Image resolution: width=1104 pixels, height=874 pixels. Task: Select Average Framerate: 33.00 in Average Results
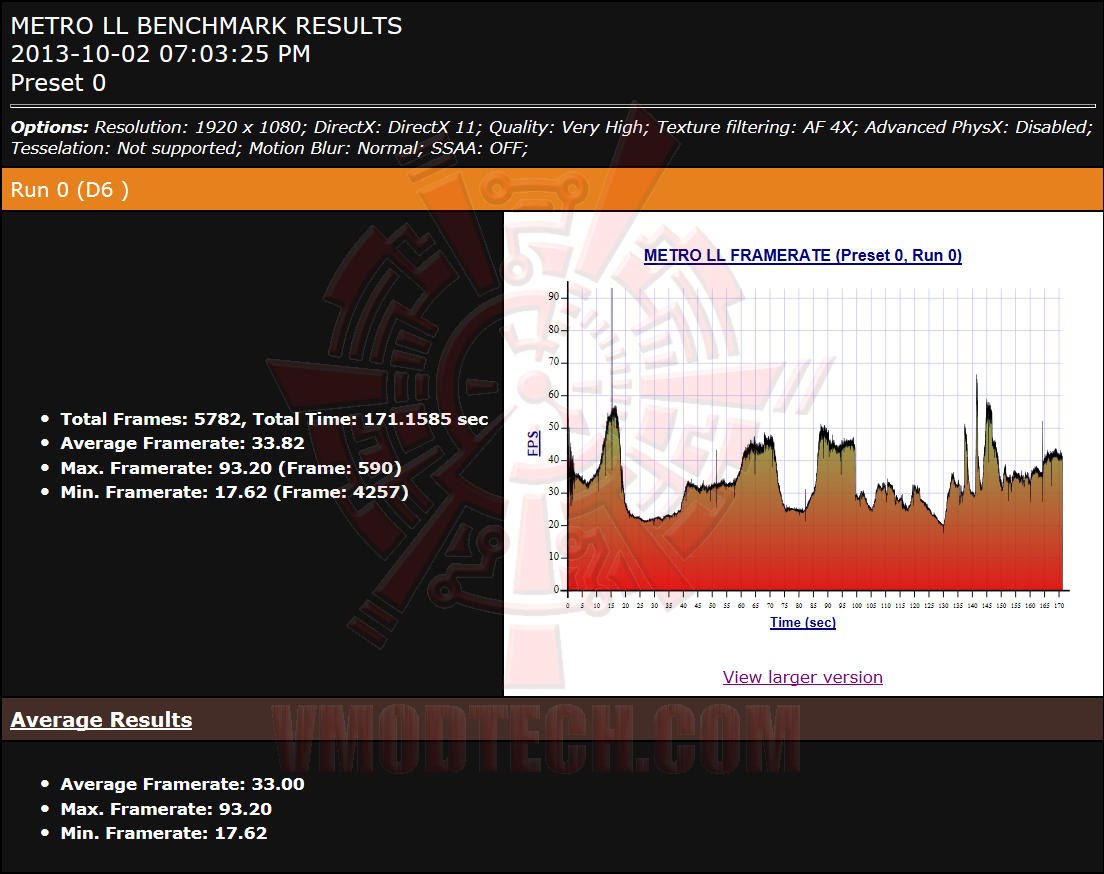tap(182, 784)
